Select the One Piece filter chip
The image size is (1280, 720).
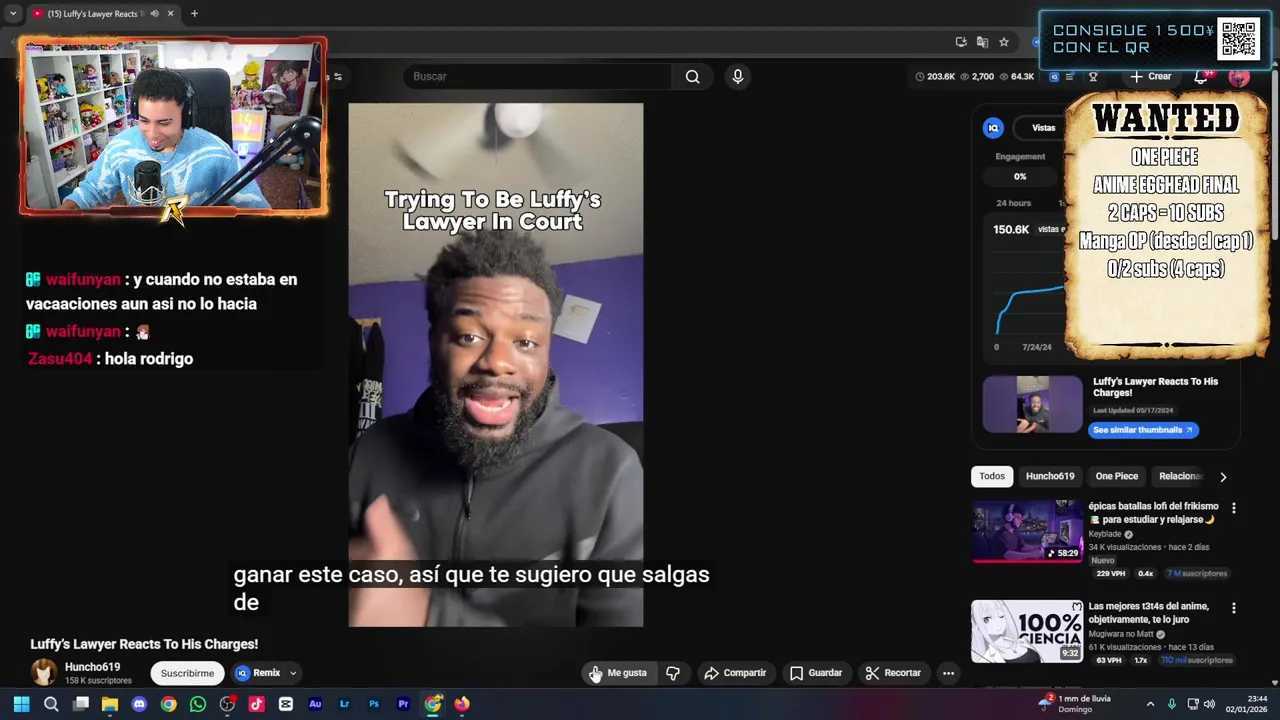pos(1116,476)
